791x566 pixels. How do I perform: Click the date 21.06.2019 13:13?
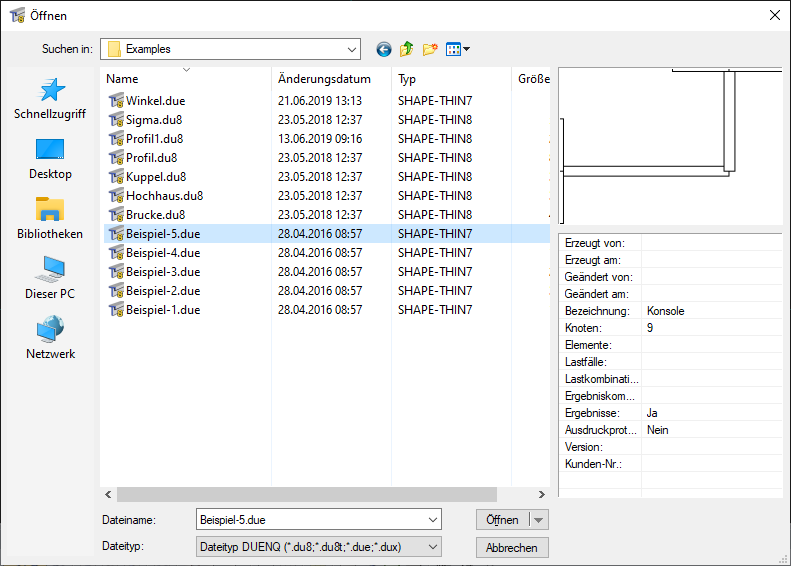[320, 101]
